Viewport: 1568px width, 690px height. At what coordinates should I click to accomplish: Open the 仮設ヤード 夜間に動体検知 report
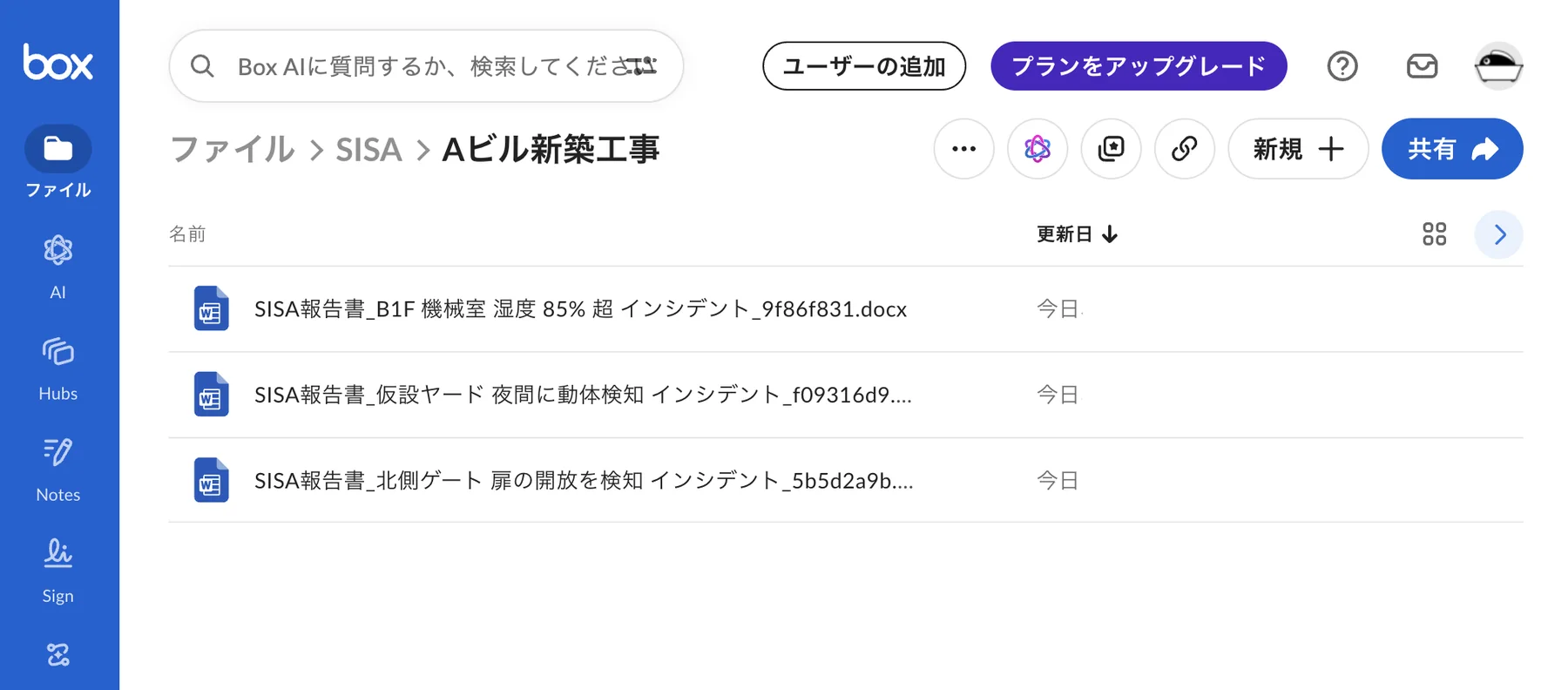tap(583, 395)
